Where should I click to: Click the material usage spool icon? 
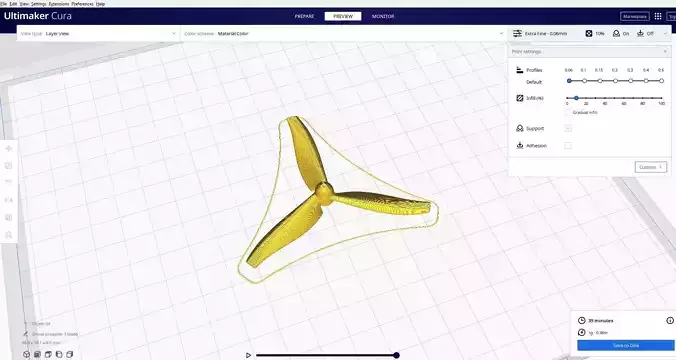click(582, 332)
